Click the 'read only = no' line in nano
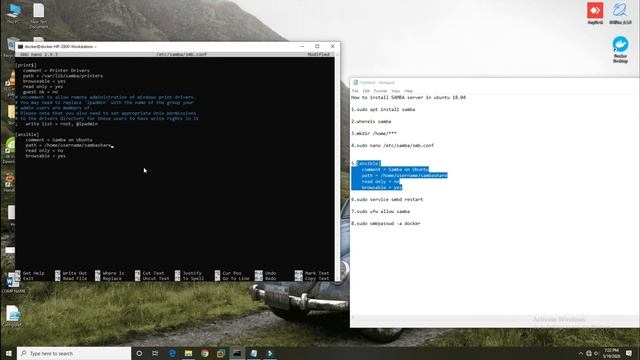The width and height of the screenshot is (640, 360). click(44, 151)
